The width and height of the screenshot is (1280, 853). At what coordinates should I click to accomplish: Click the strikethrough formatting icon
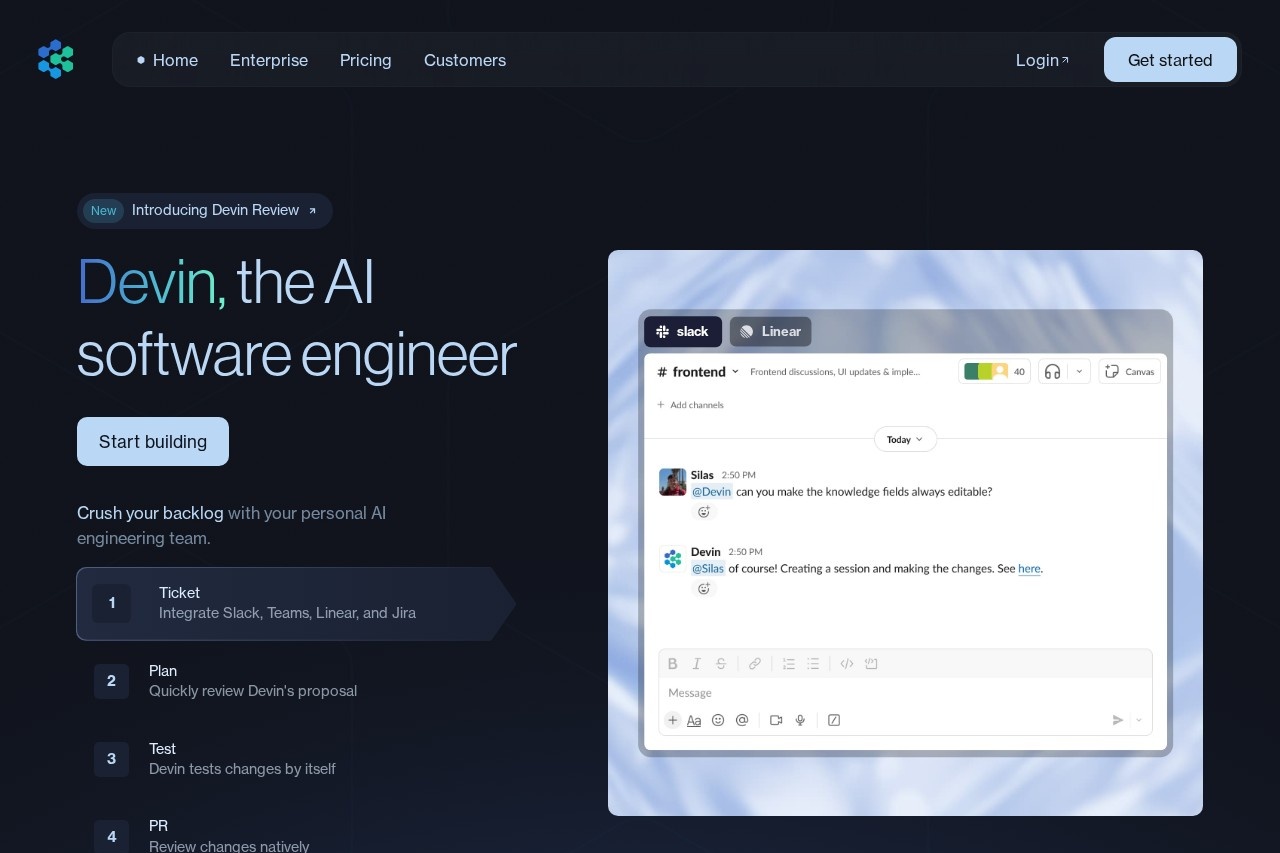[x=721, y=663]
